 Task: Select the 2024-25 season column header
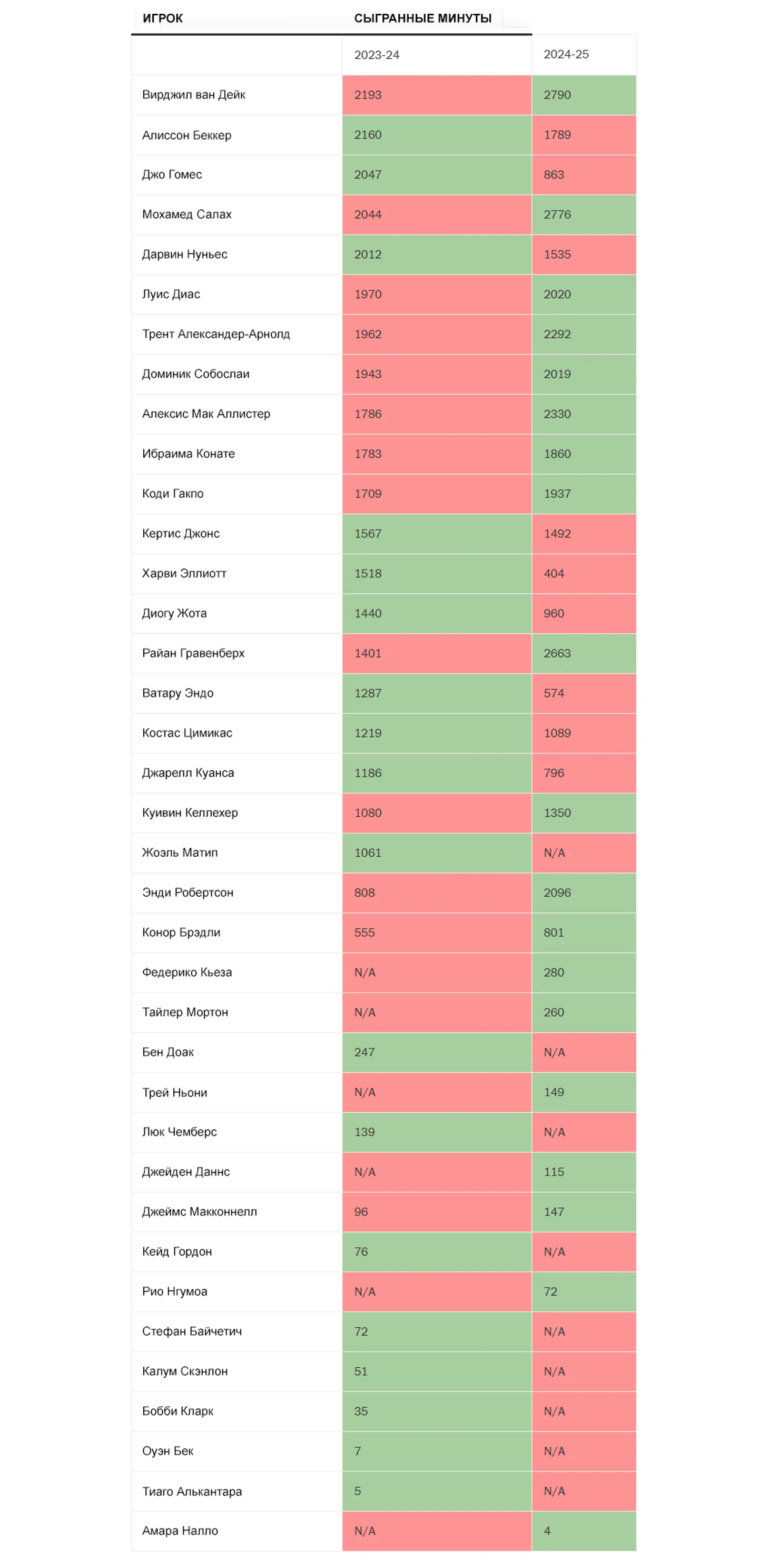point(566,54)
